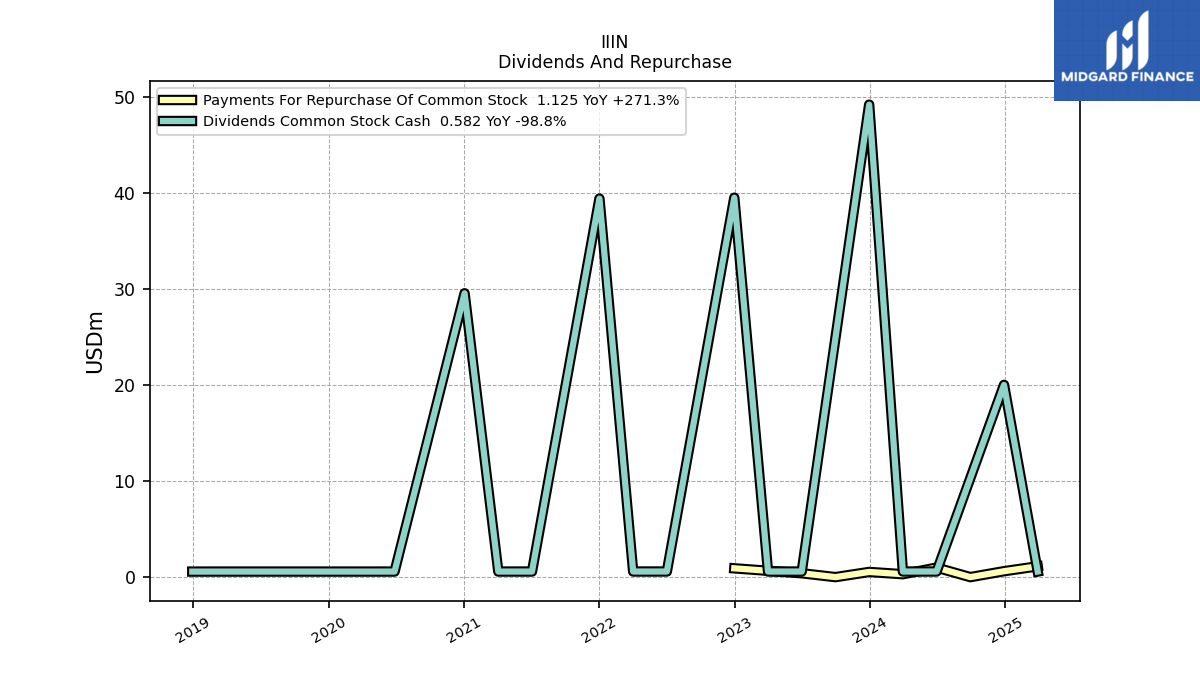The height and width of the screenshot is (675, 1200).
Task: Click the 2025 dividend peak near 20
Action: (1004, 386)
